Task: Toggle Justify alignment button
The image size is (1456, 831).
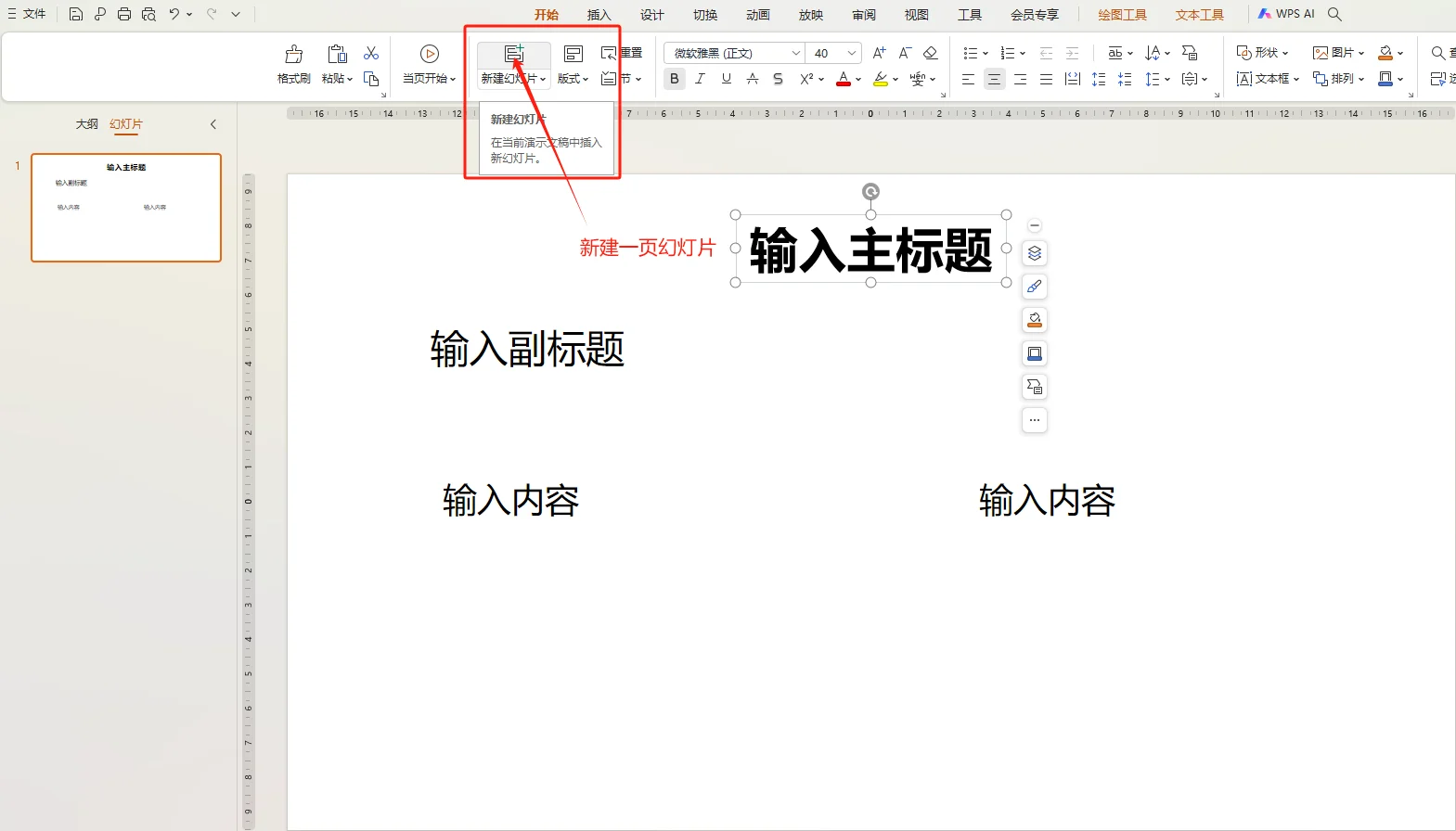Action: [1046, 79]
